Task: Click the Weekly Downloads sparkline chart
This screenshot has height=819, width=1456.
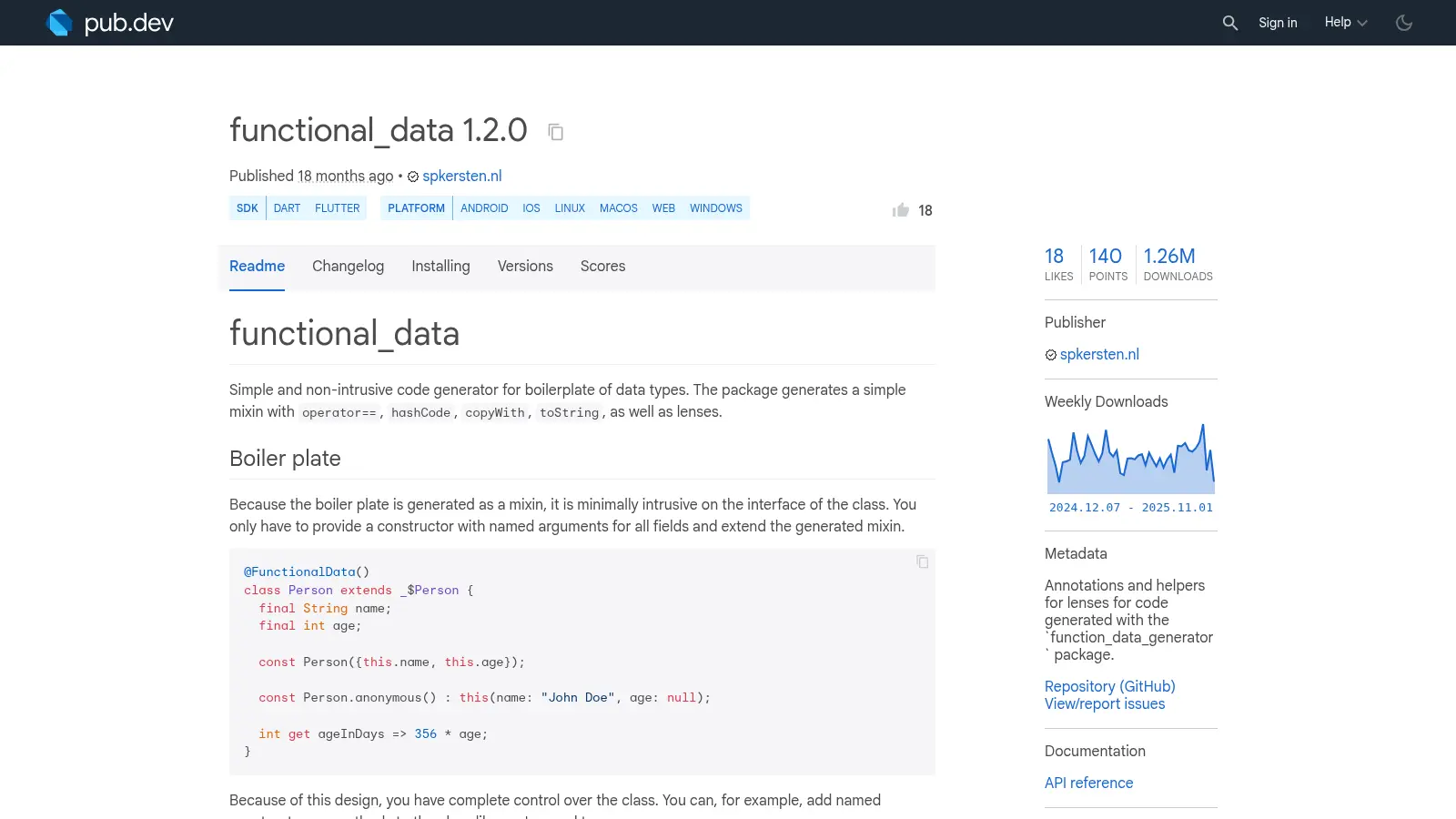Action: tap(1131, 459)
